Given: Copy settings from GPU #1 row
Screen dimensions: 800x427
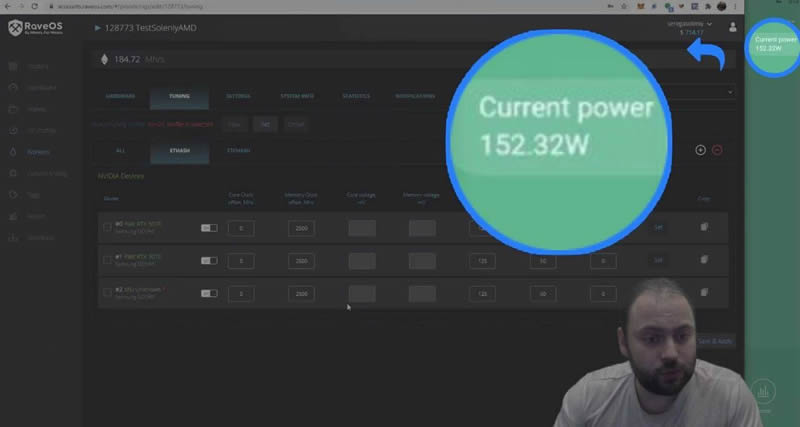Looking at the screenshot, I should pyautogui.click(x=704, y=260).
